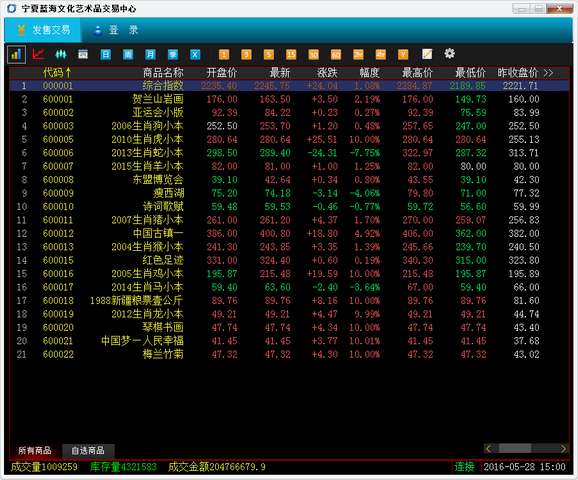Select the candlestick K-line chart icon
578x480 pixels.
click(61, 55)
